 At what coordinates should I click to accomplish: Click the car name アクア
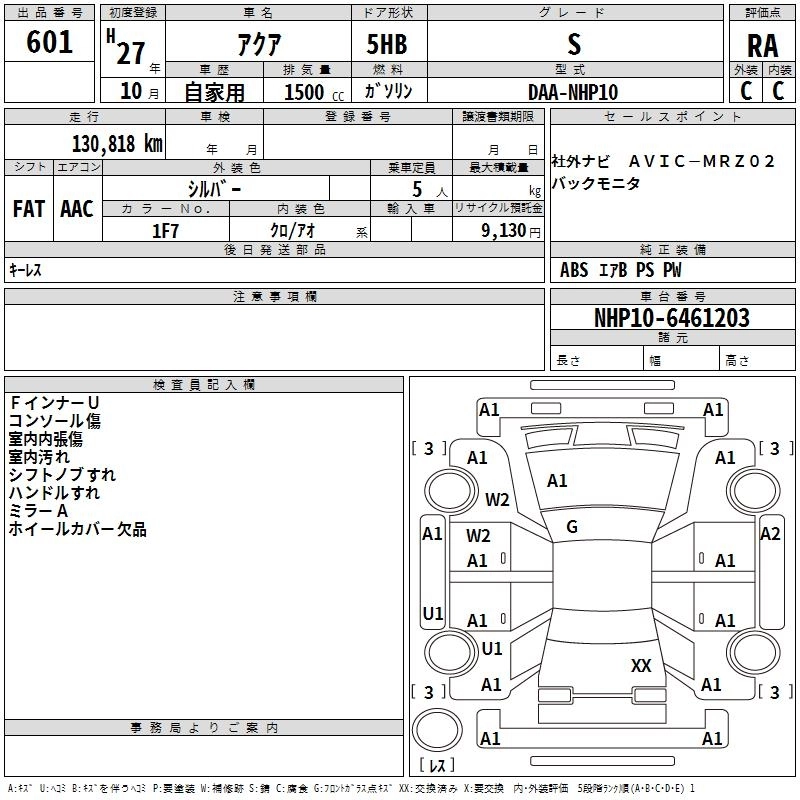pyautogui.click(x=257, y=44)
